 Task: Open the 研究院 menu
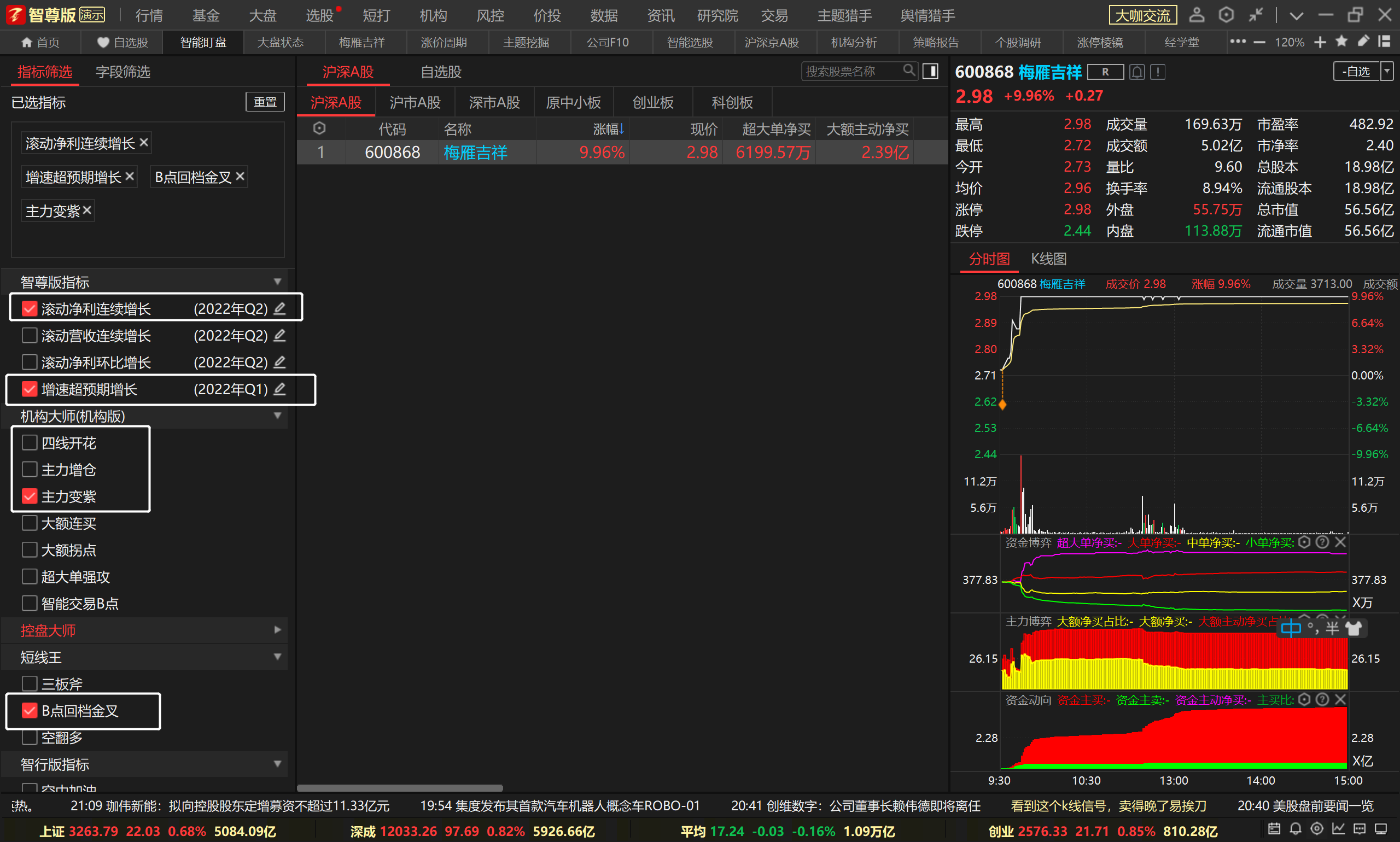(x=717, y=15)
